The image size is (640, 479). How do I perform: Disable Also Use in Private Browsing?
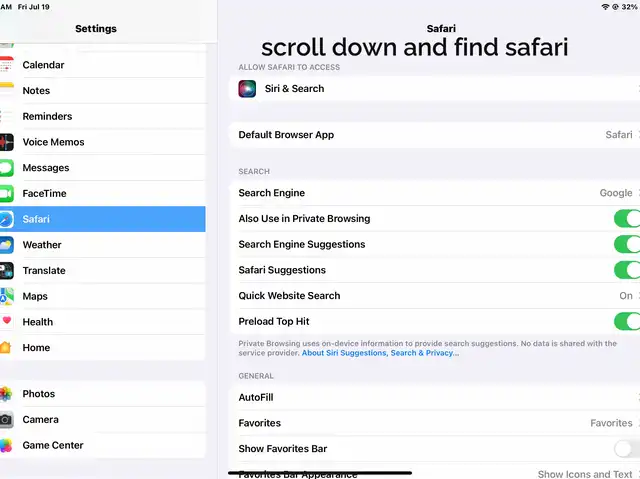click(x=626, y=219)
